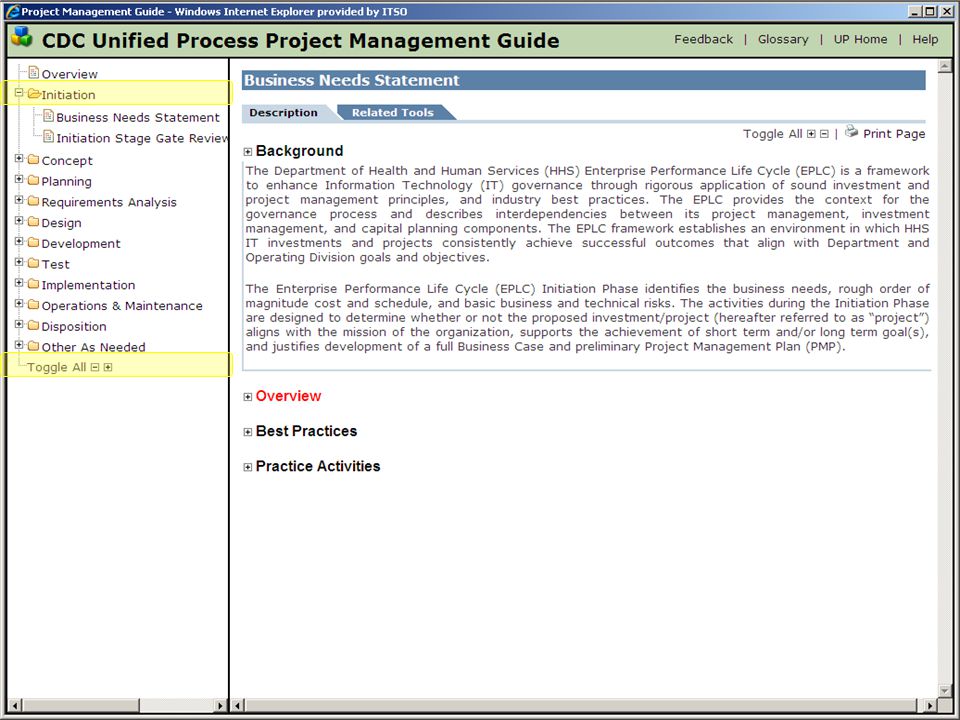Click the printer icon beside Print Page
Image resolution: width=960 pixels, height=720 pixels.
(851, 131)
